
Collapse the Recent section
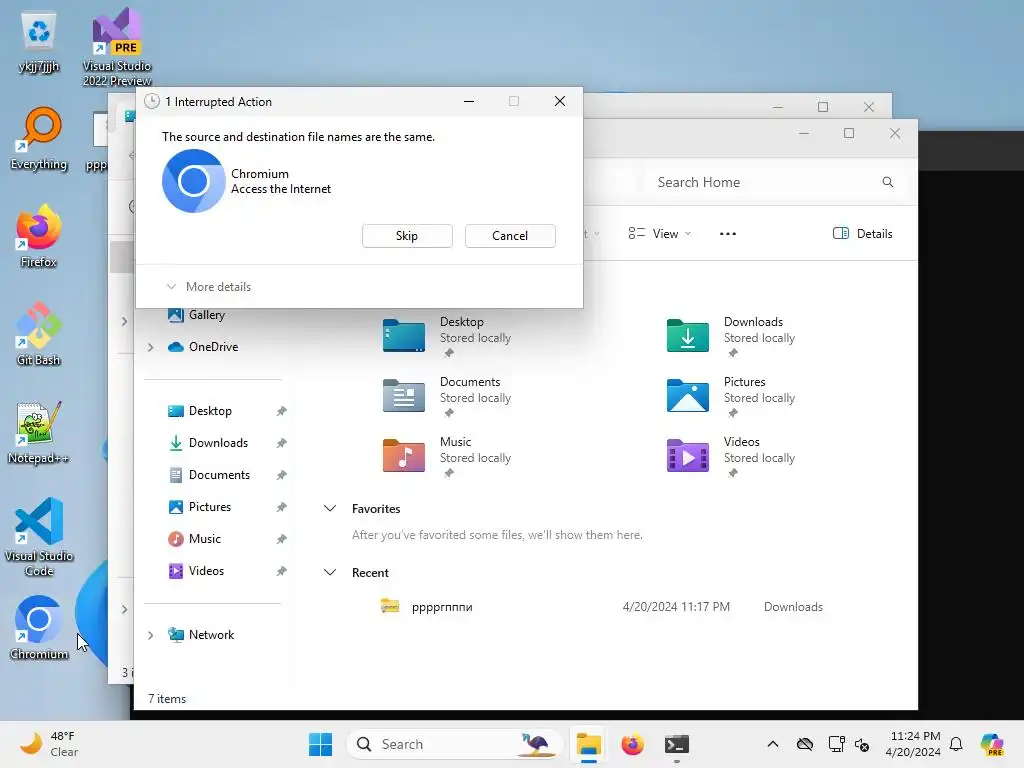pos(330,573)
